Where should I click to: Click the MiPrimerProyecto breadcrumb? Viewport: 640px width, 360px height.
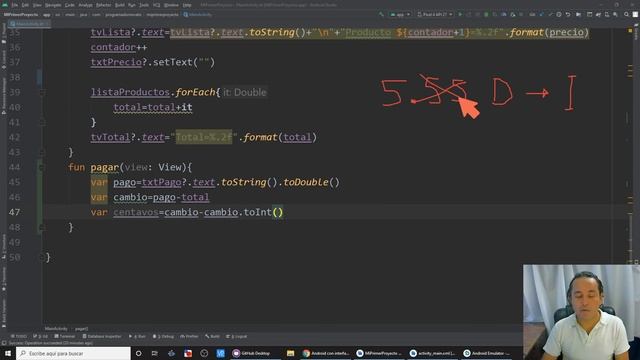[x=20, y=15]
